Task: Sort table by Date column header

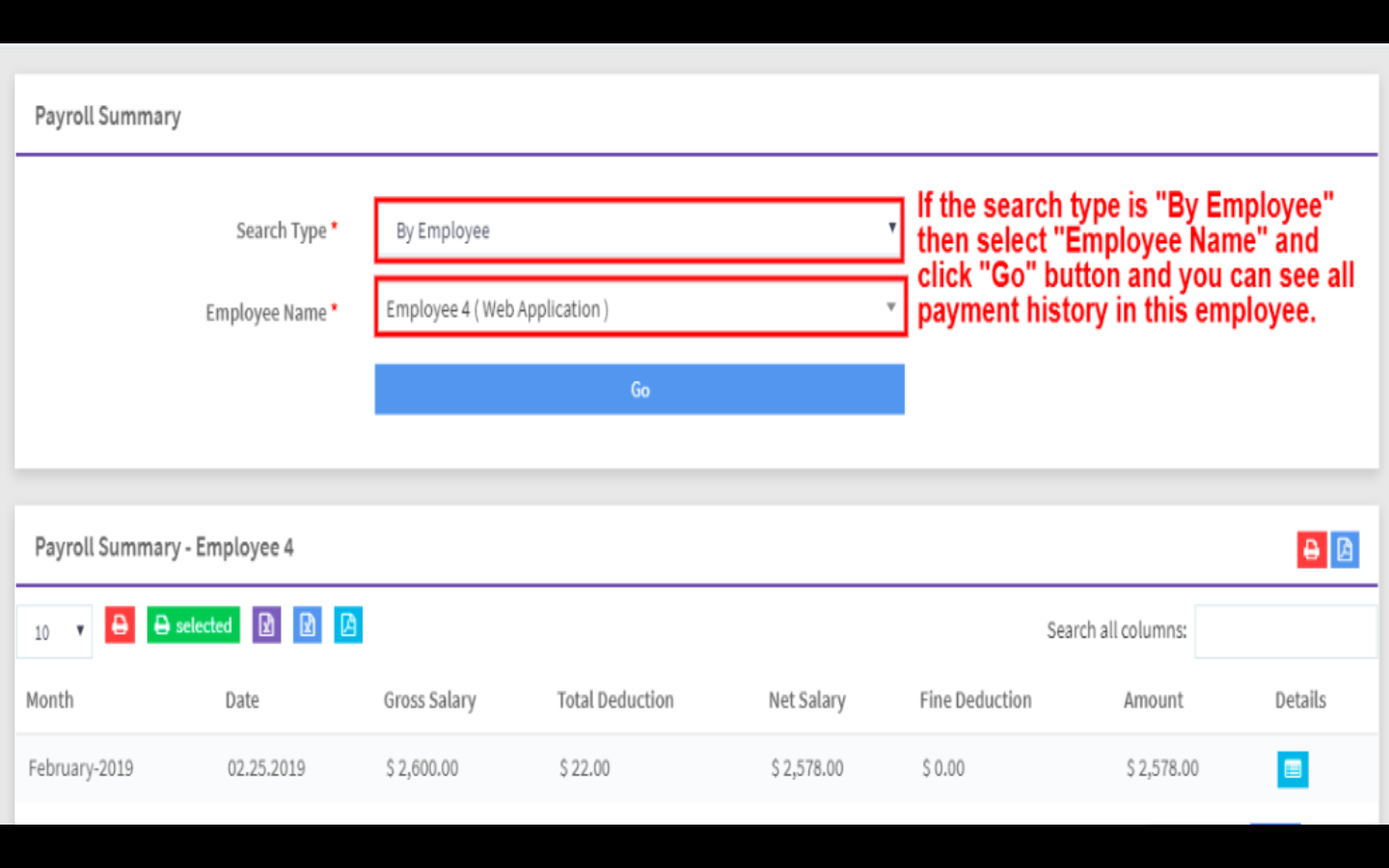Action: (242, 700)
